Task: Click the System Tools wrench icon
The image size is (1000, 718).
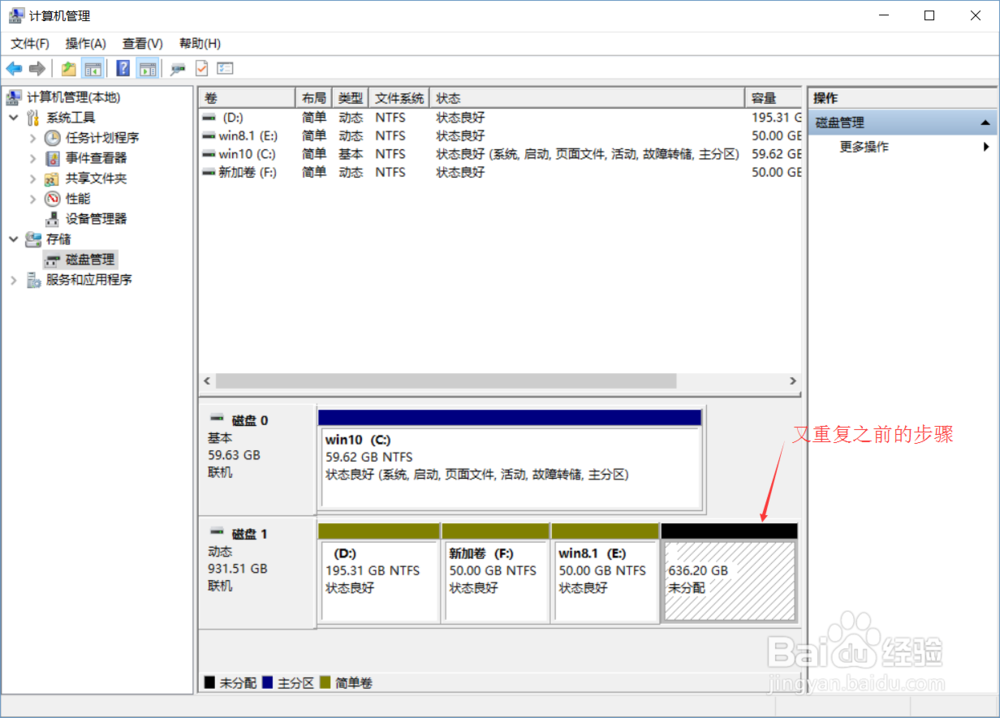Action: 33,117
